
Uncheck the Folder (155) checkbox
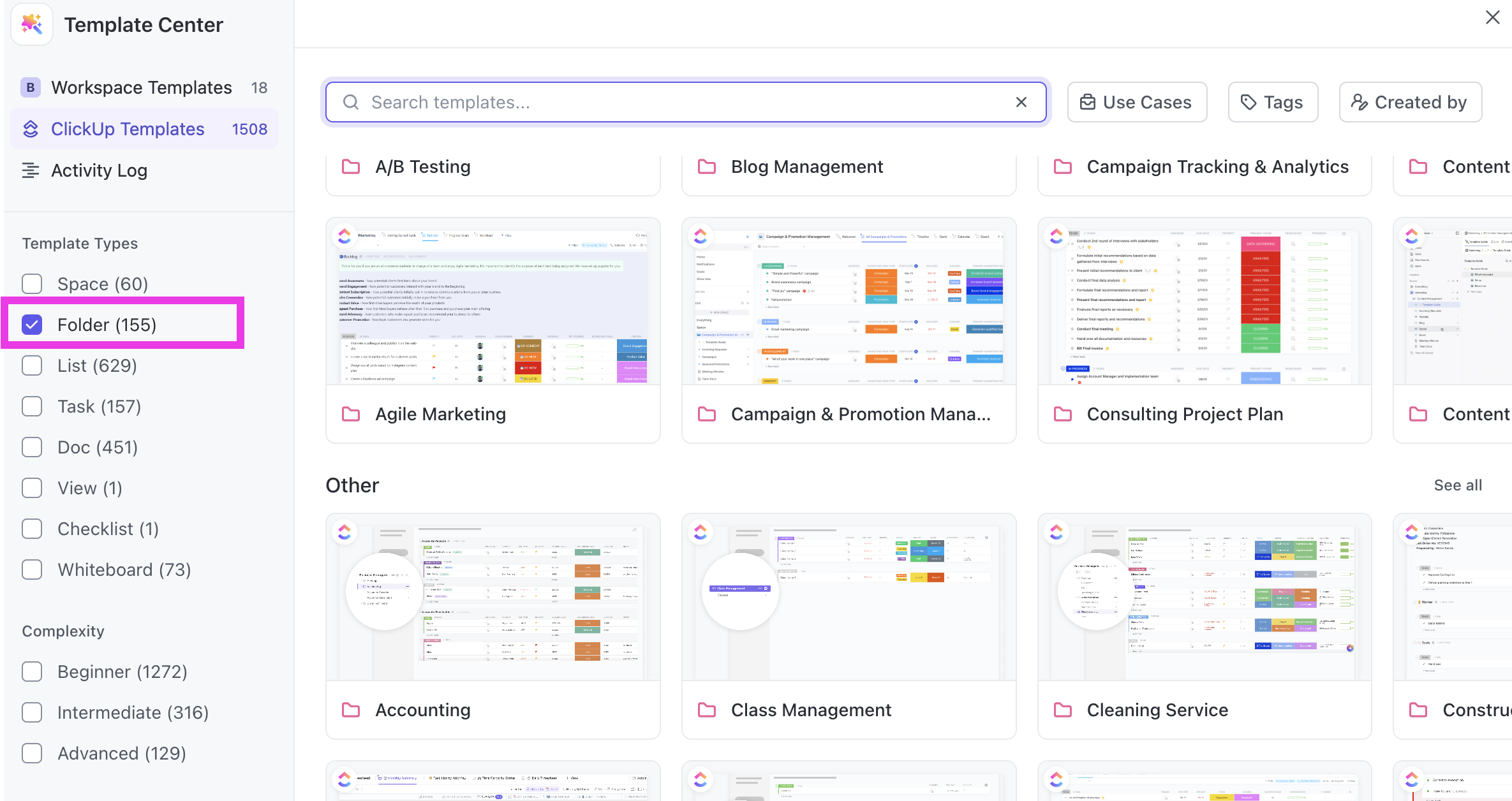click(32, 325)
